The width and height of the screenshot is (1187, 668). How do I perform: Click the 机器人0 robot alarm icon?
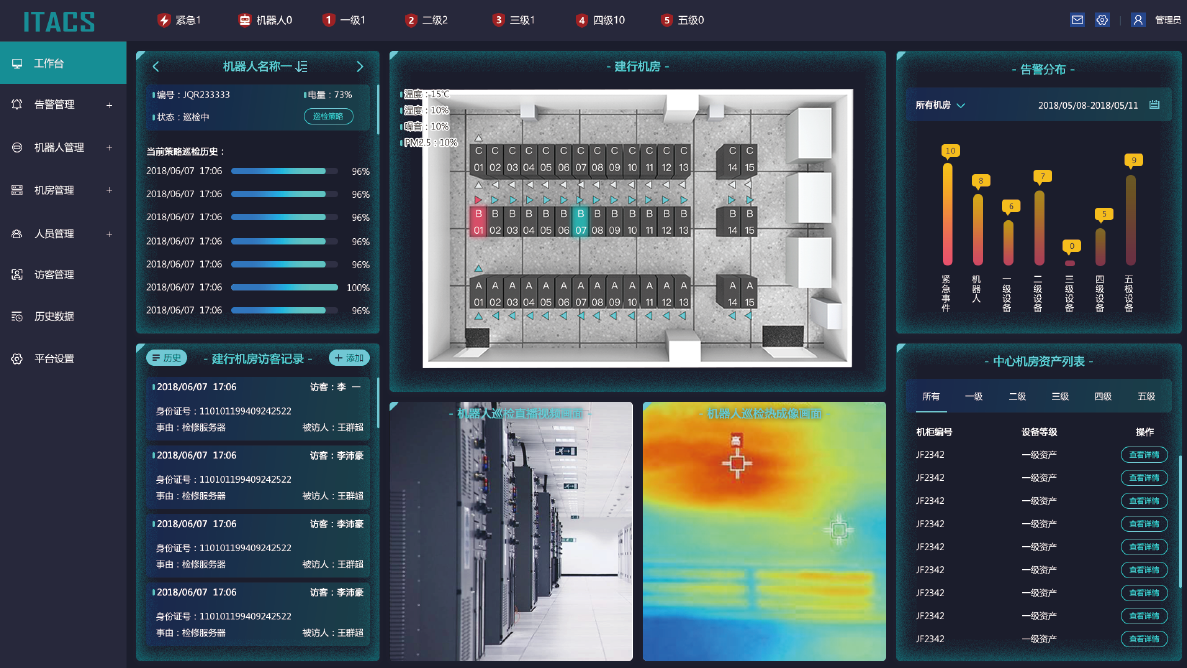pos(245,20)
